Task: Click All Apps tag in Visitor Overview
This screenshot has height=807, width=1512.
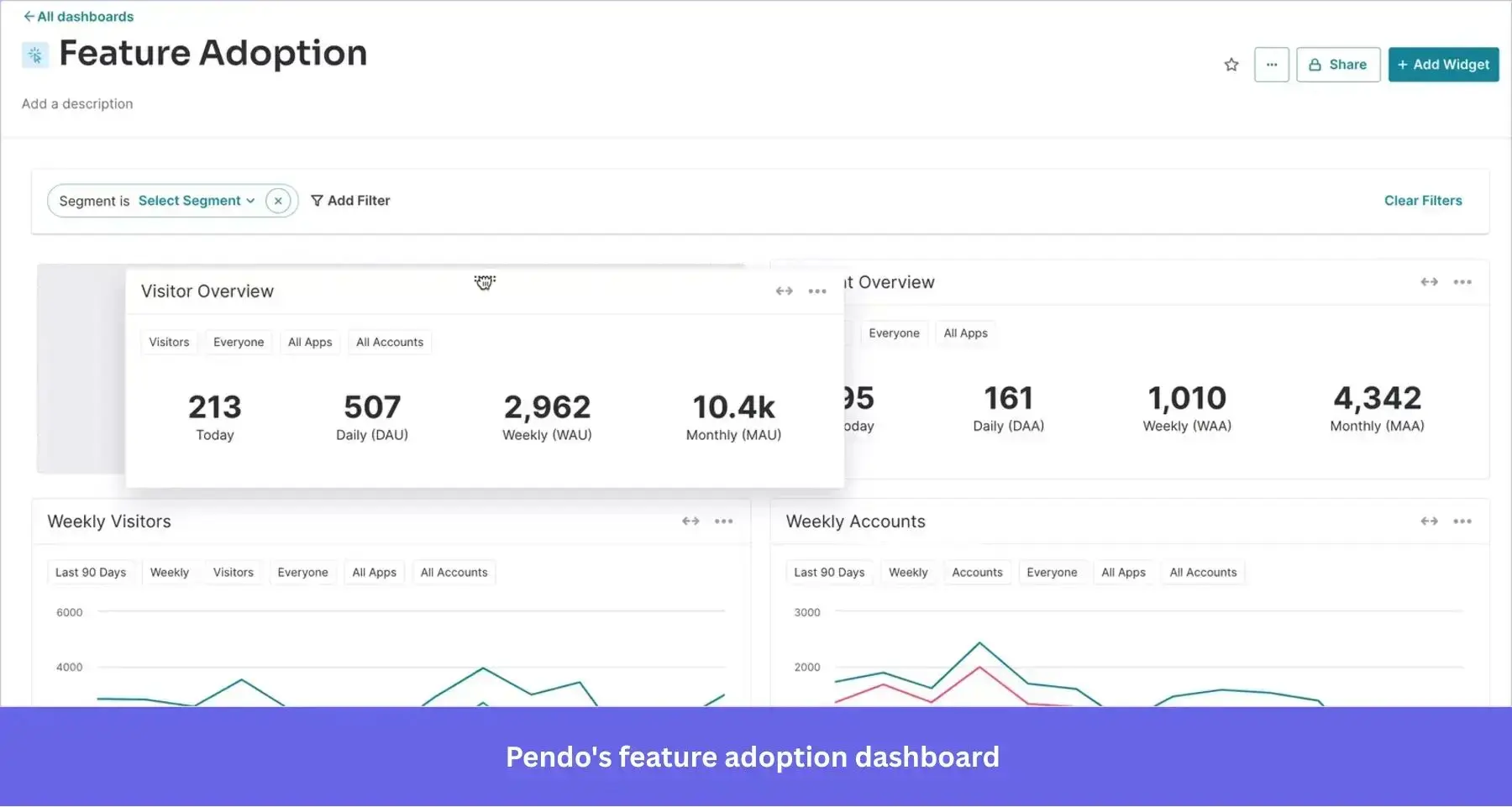Action: 310,343
